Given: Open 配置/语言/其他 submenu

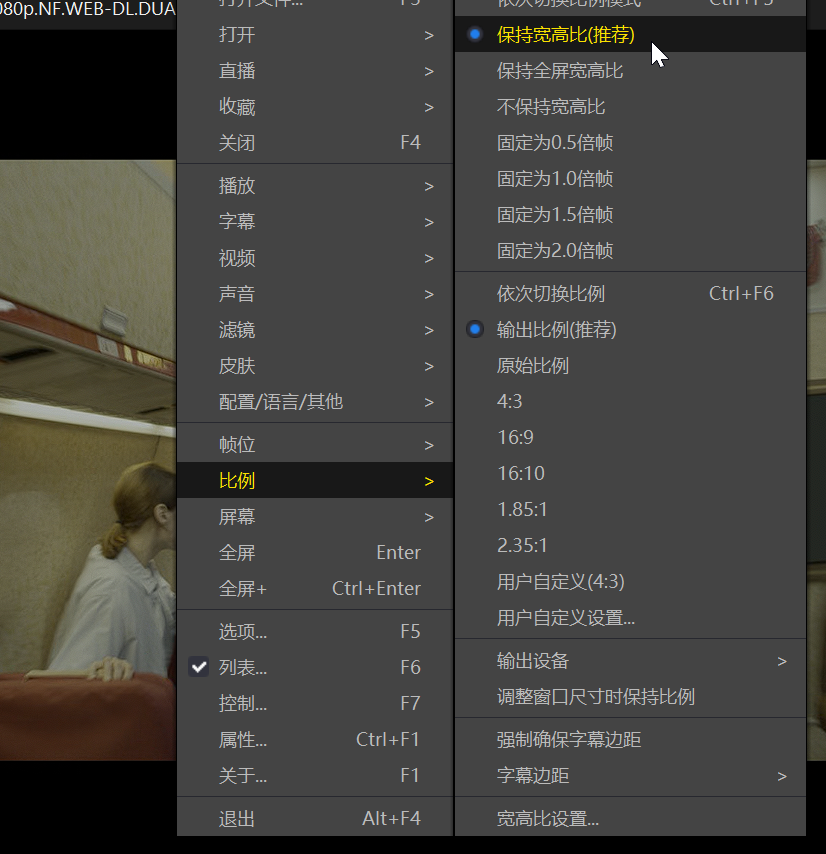Looking at the screenshot, I should pos(315,401).
